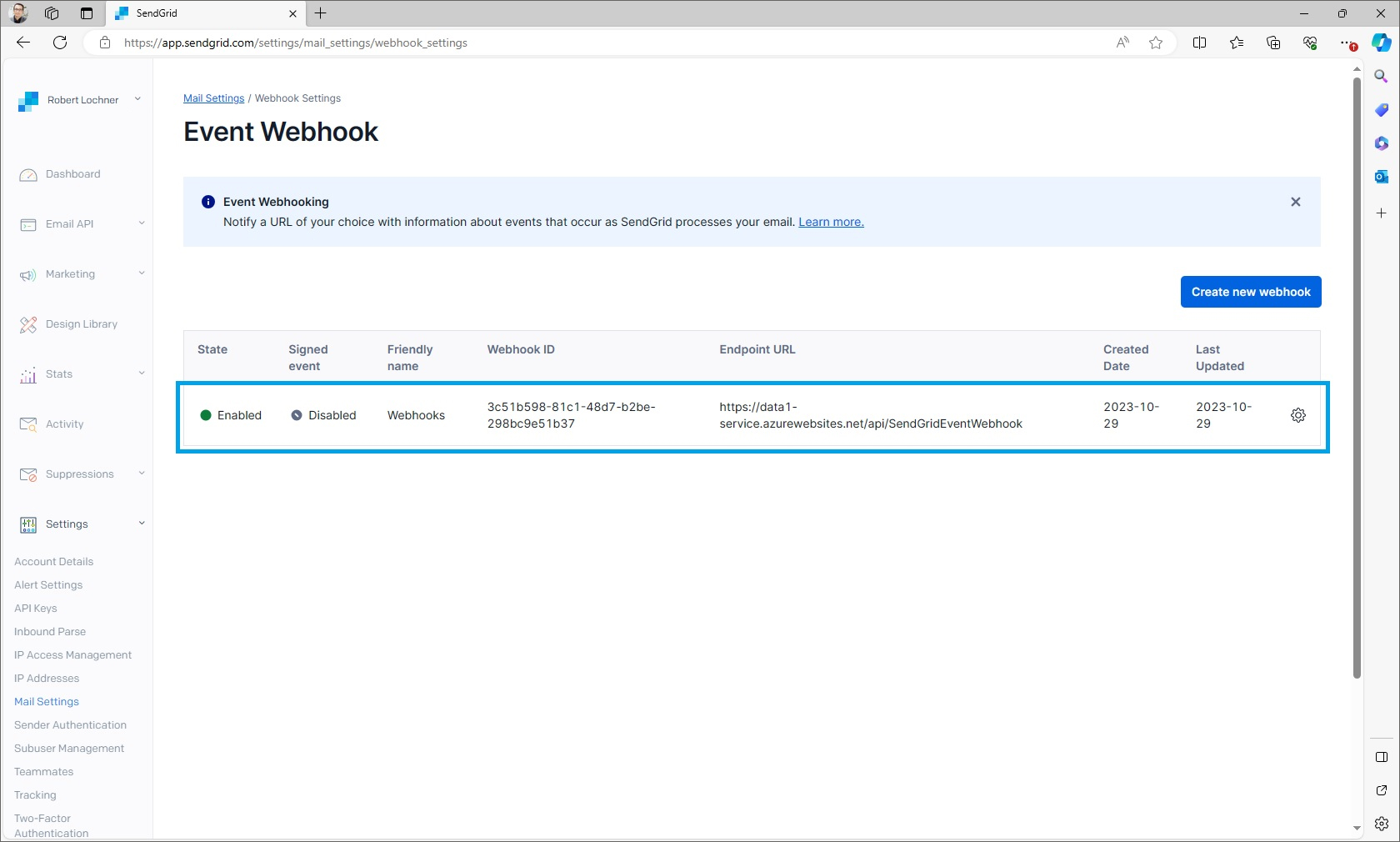The image size is (1400, 842).
Task: Close the SendGrid browser tab
Action: click(x=292, y=13)
